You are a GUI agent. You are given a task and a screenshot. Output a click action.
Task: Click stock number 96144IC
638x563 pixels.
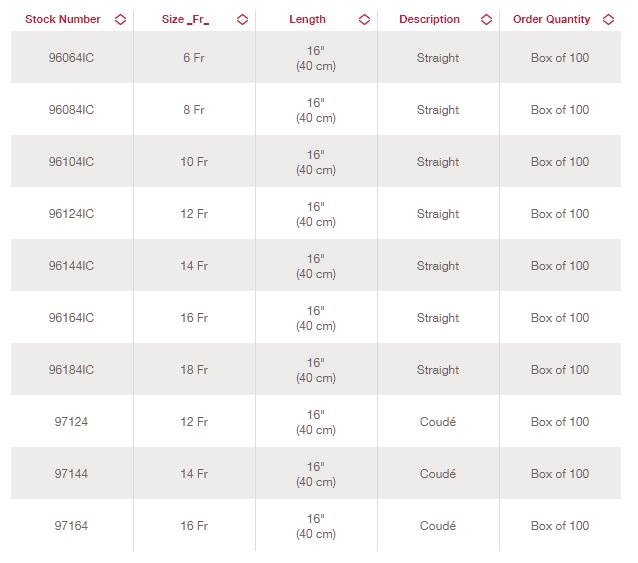(71, 266)
